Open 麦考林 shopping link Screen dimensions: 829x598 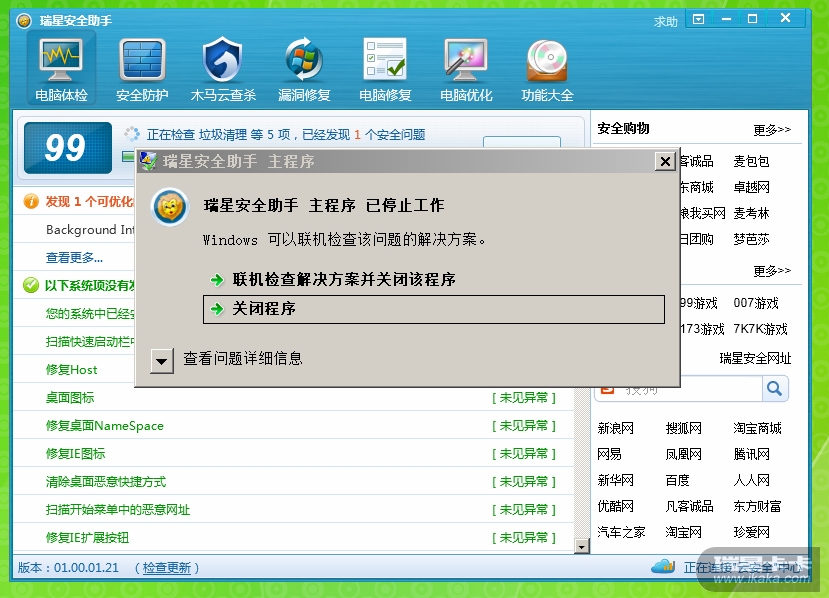751,213
